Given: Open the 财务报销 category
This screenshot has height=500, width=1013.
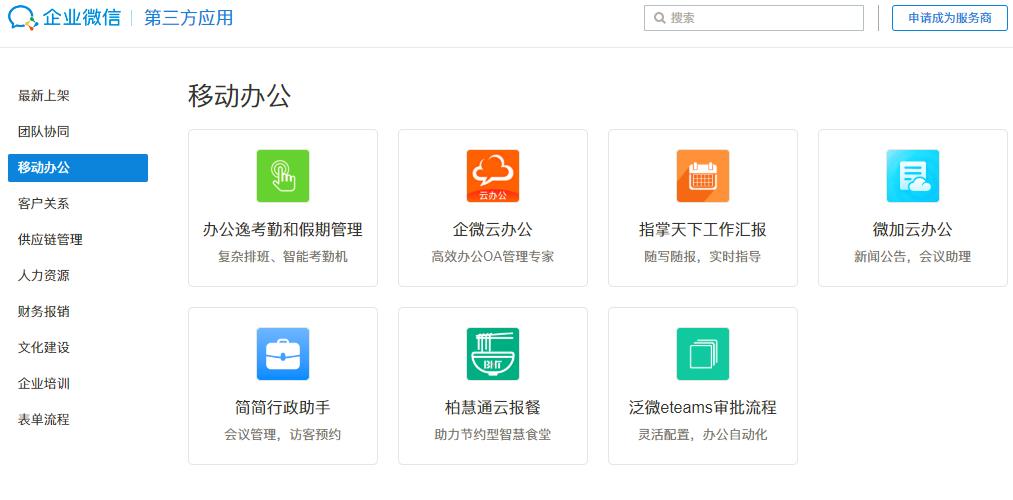Looking at the screenshot, I should pos(44,312).
